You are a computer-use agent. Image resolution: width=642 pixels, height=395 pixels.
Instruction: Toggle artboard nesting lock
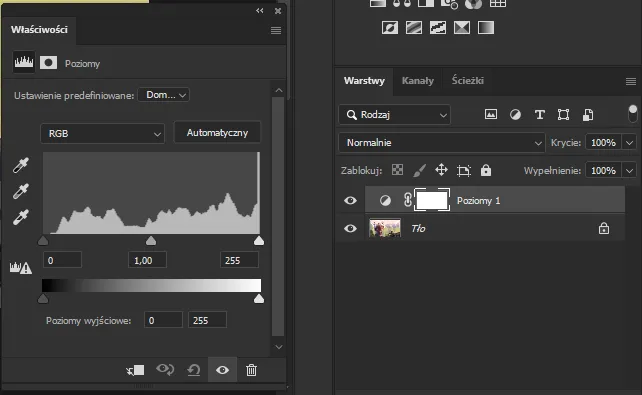click(x=463, y=170)
